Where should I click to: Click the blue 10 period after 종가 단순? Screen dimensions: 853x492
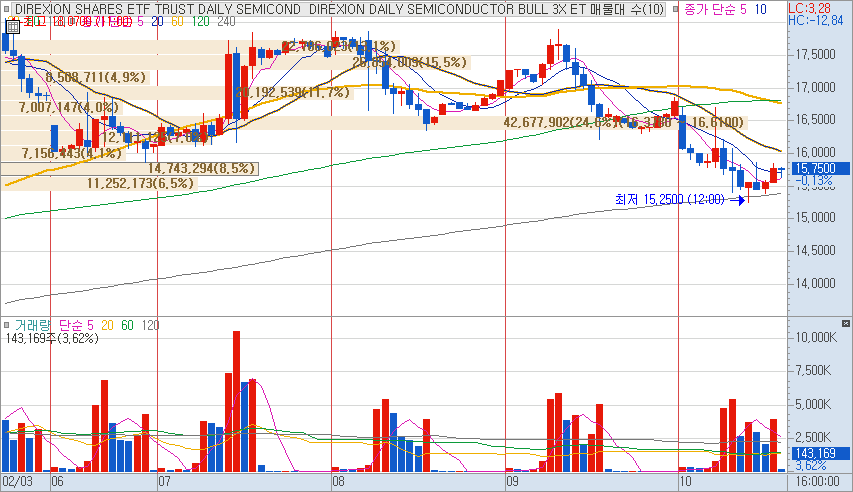tap(761, 9)
